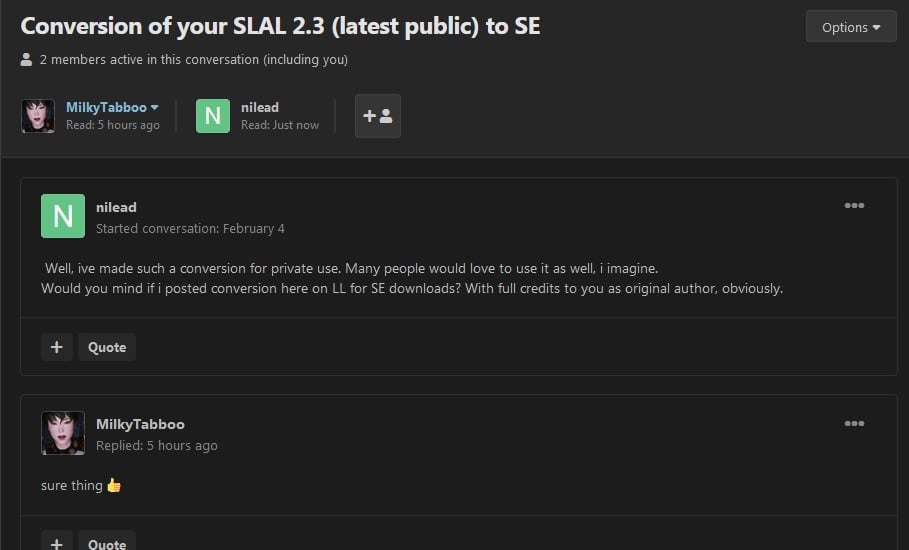Click plus multiquote button under MilkyTabboo's reply
909x550 pixels.
57,543
